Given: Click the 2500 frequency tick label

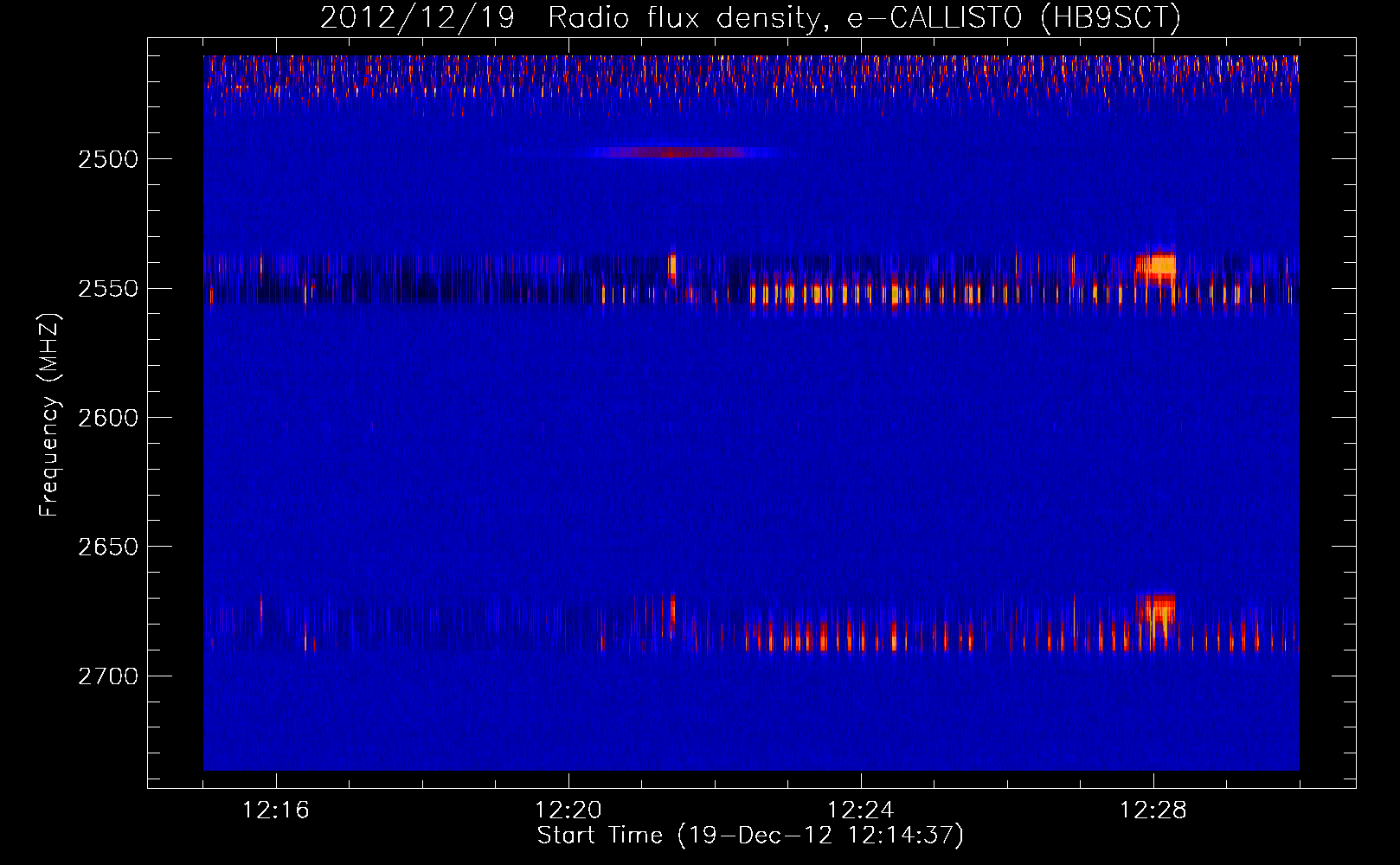Looking at the screenshot, I should [x=108, y=159].
